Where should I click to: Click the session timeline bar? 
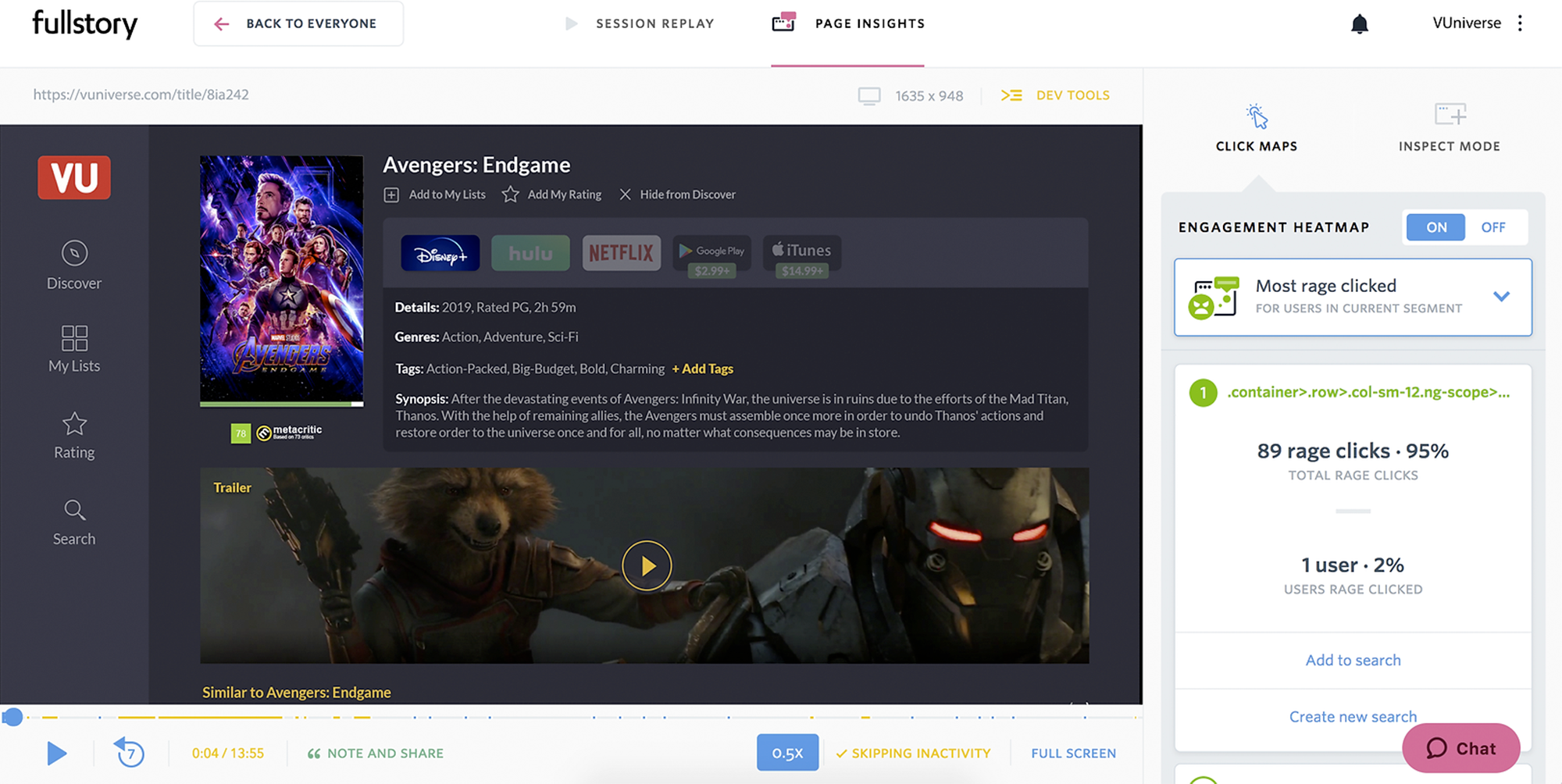pyautogui.click(x=572, y=717)
